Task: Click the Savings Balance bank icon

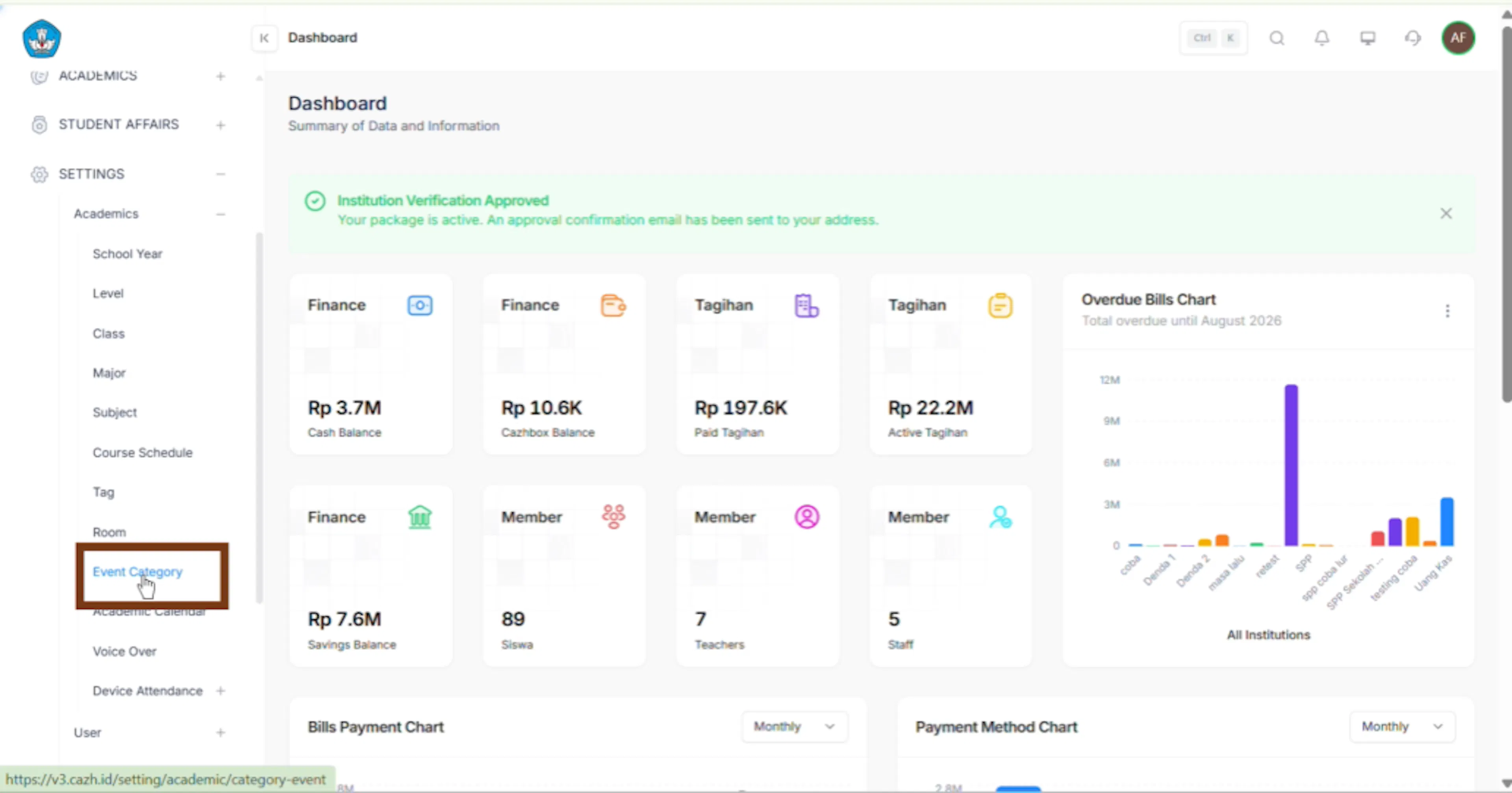Action: pos(420,517)
